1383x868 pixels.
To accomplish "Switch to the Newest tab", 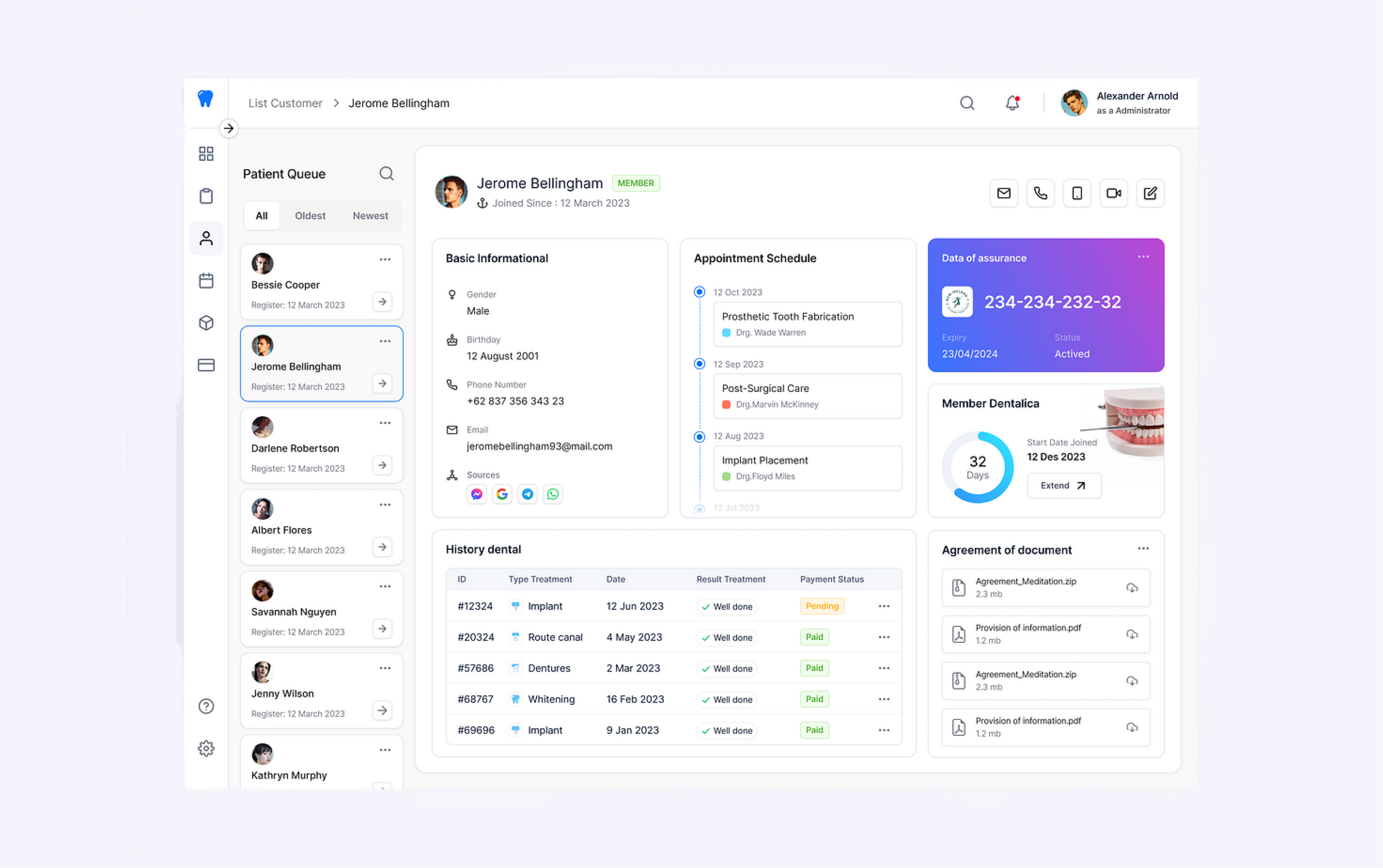I will pos(370,216).
